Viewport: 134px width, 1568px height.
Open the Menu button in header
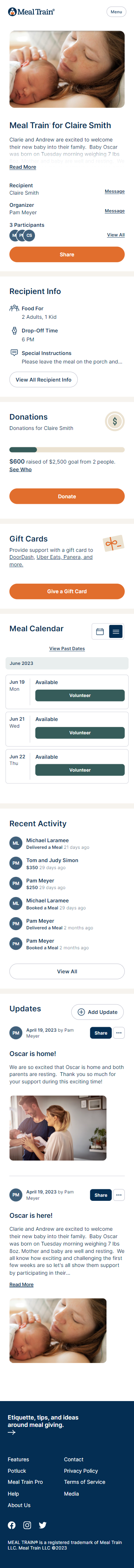(116, 11)
